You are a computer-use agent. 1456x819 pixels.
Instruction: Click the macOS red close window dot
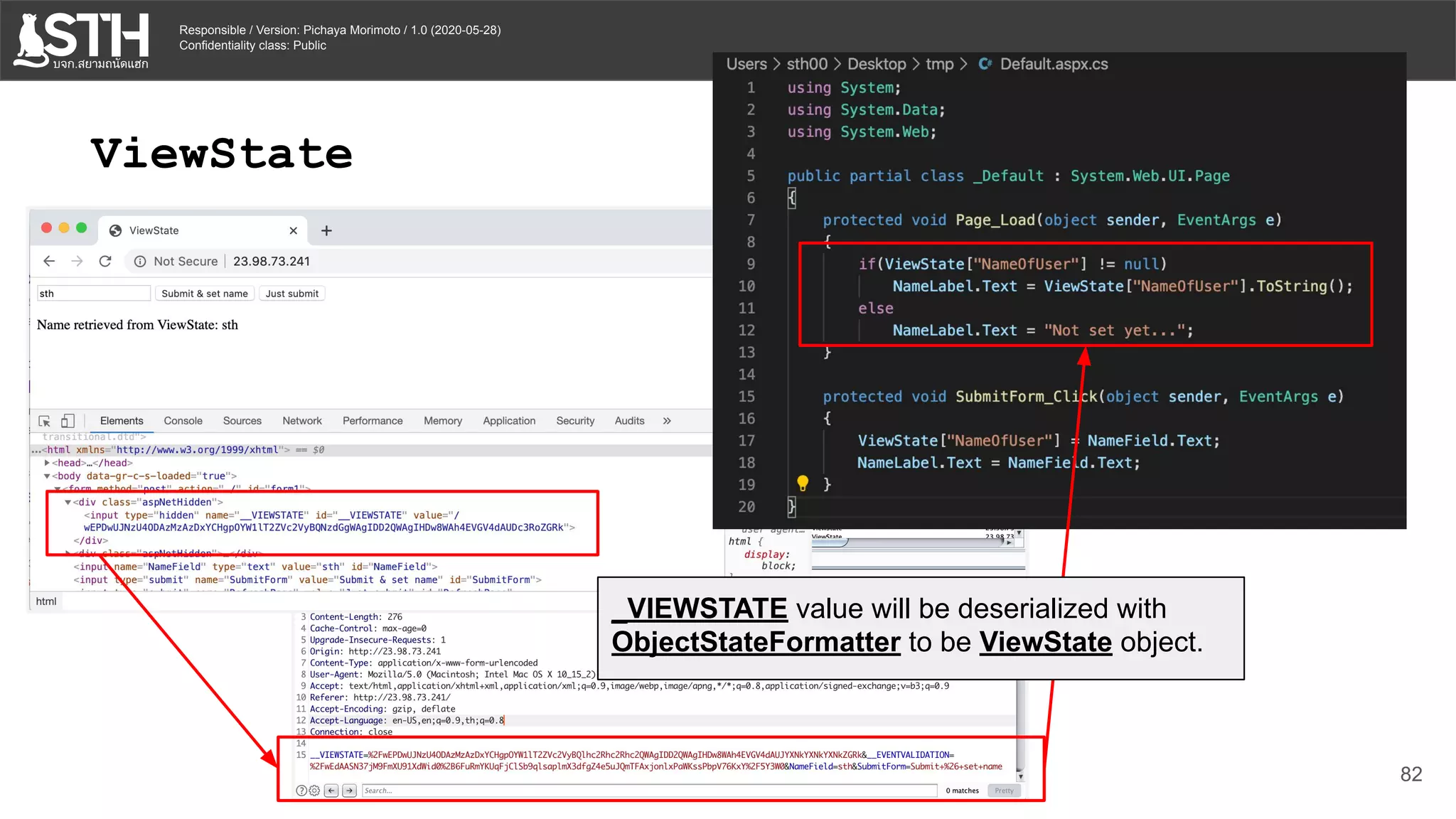click(46, 227)
